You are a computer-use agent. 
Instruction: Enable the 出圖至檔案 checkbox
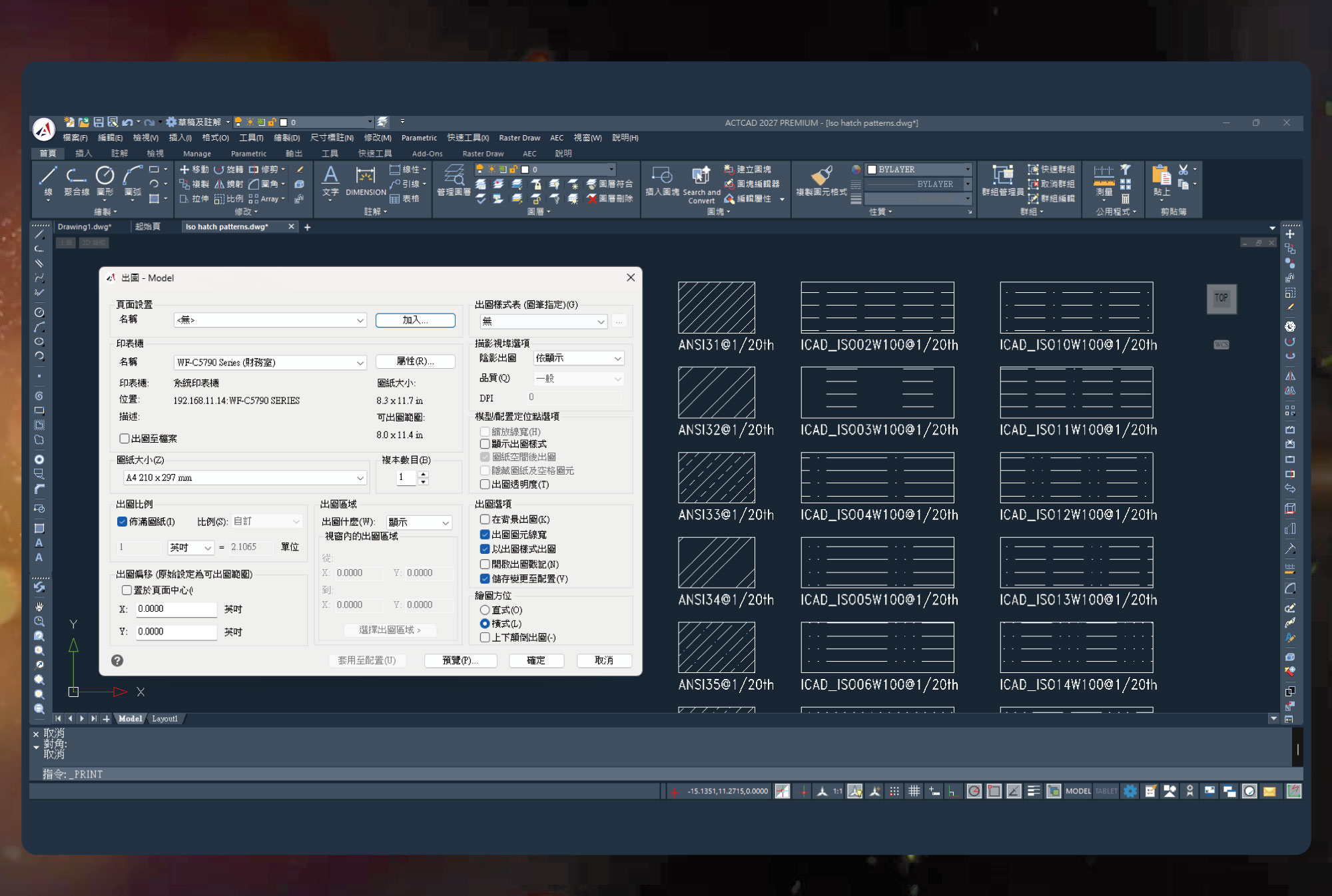(125, 439)
